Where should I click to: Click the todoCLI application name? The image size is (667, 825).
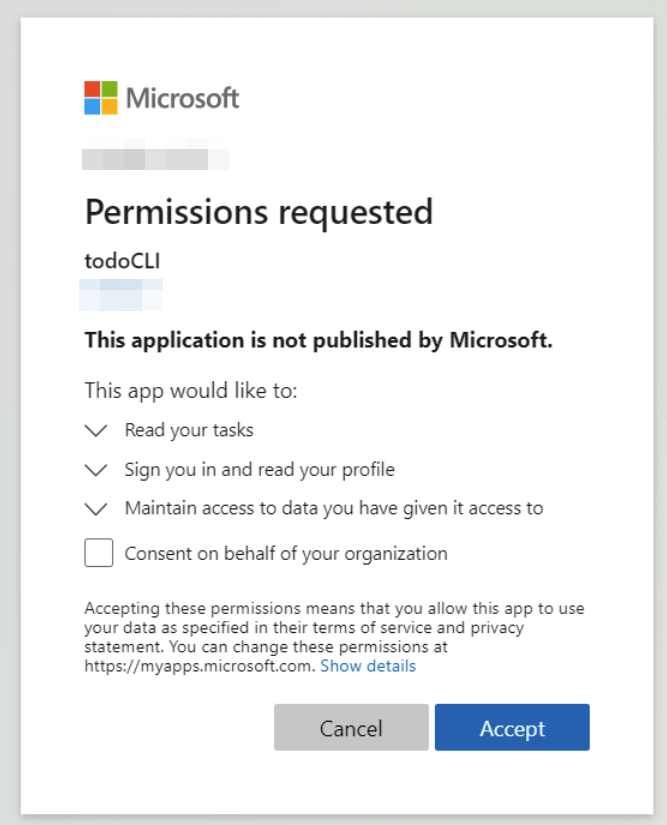click(x=123, y=261)
